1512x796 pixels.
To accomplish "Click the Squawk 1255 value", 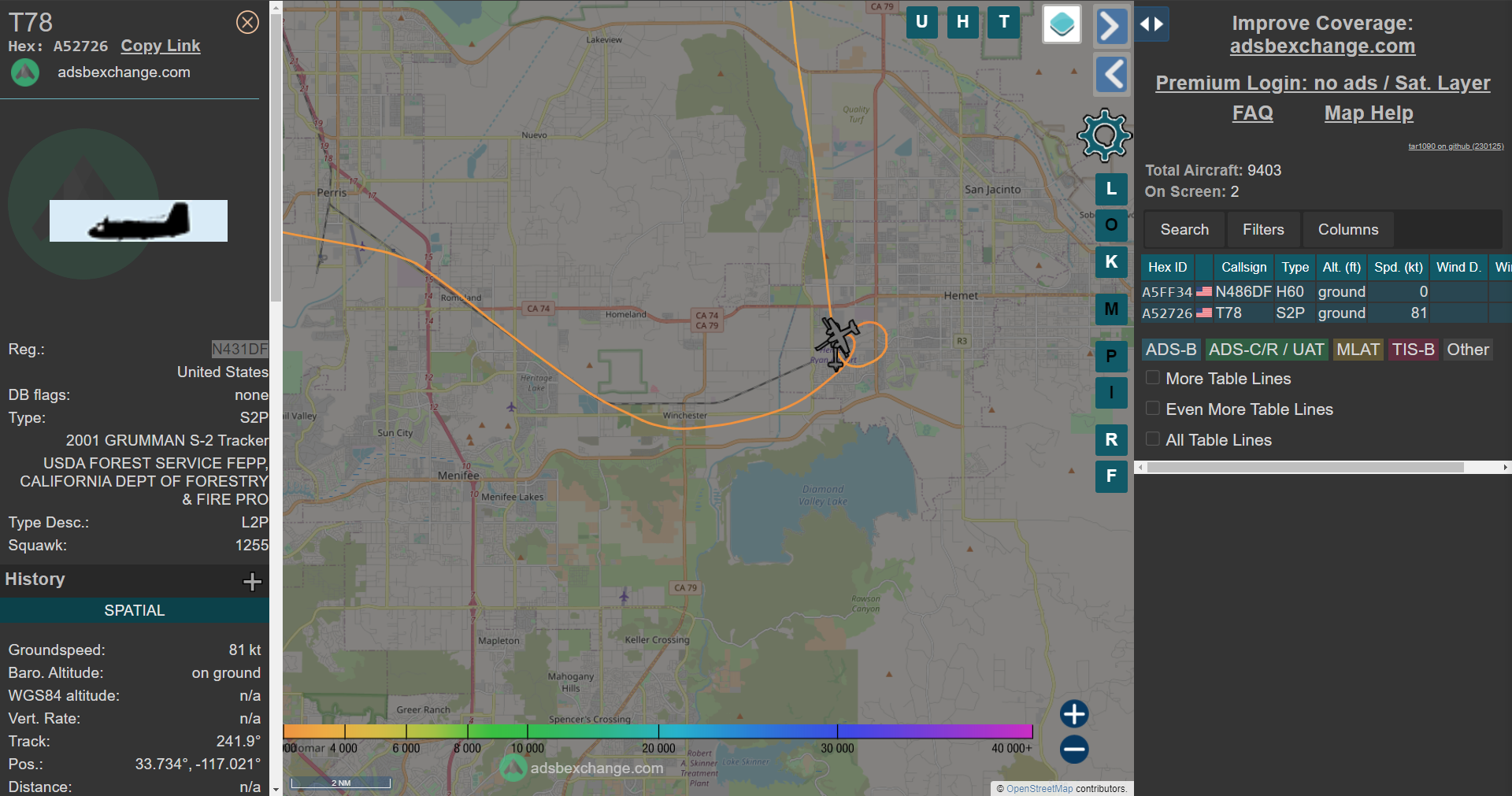I will 251,545.
